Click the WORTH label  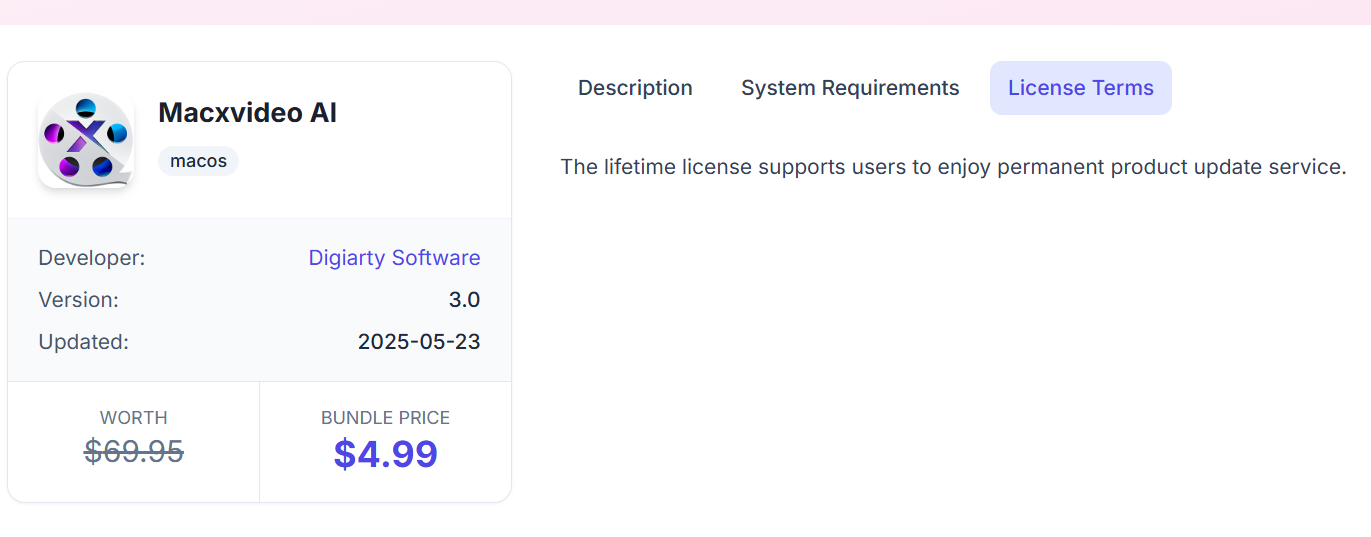pos(134,418)
